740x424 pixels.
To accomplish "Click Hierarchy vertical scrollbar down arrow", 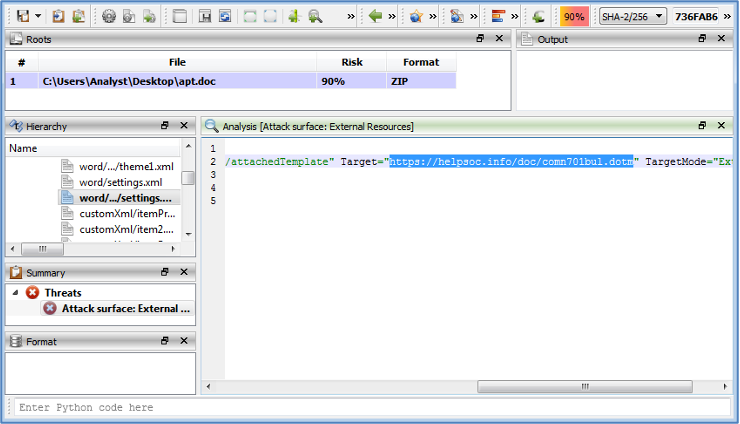I will click(x=188, y=234).
